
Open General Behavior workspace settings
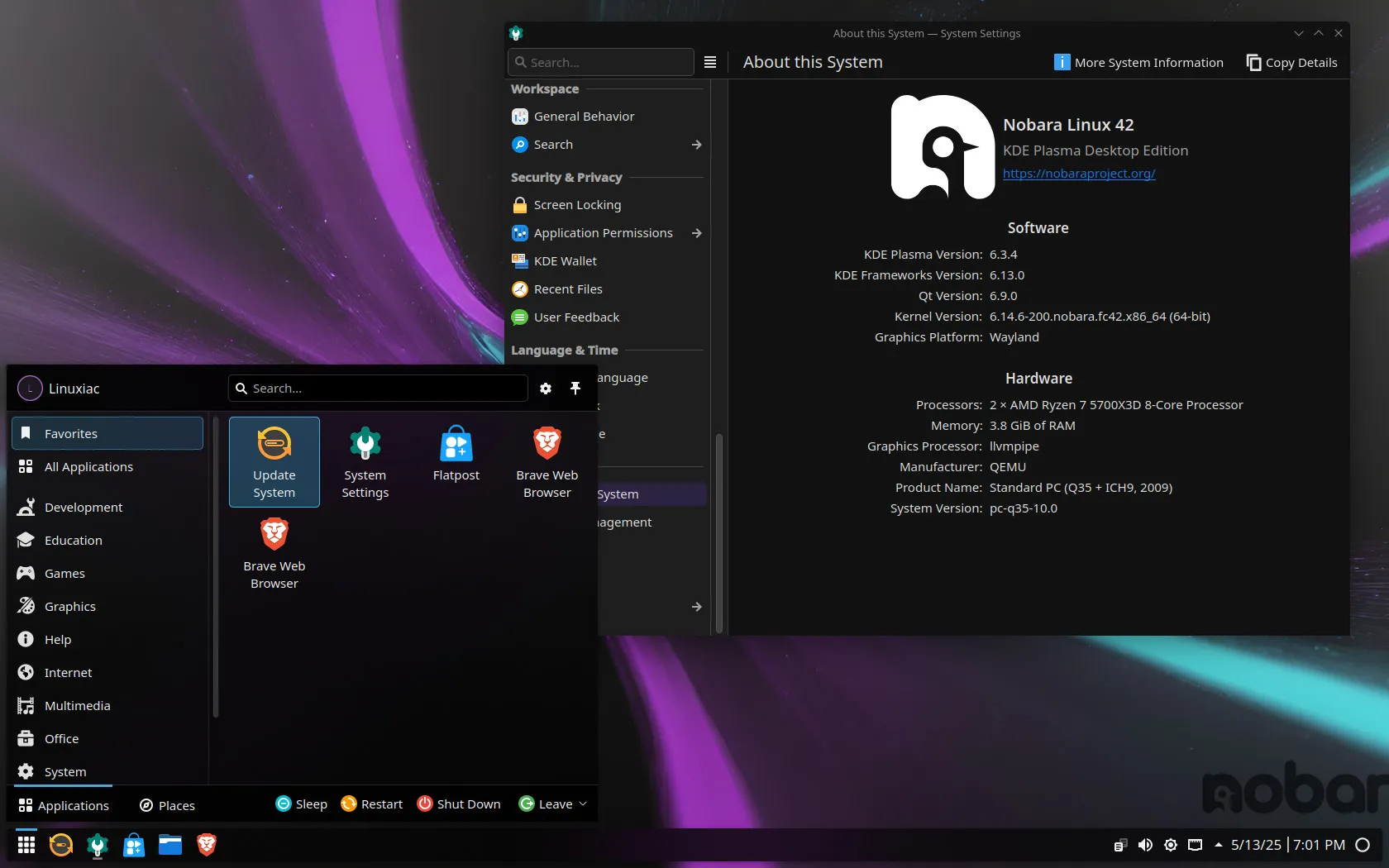tap(583, 116)
